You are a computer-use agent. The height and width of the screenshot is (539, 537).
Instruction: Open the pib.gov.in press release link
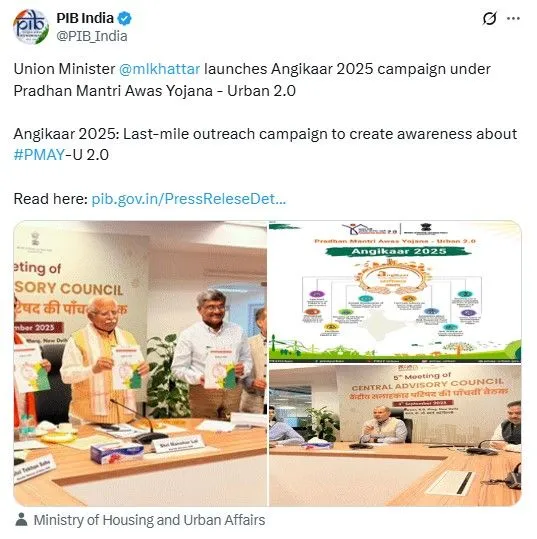(188, 199)
